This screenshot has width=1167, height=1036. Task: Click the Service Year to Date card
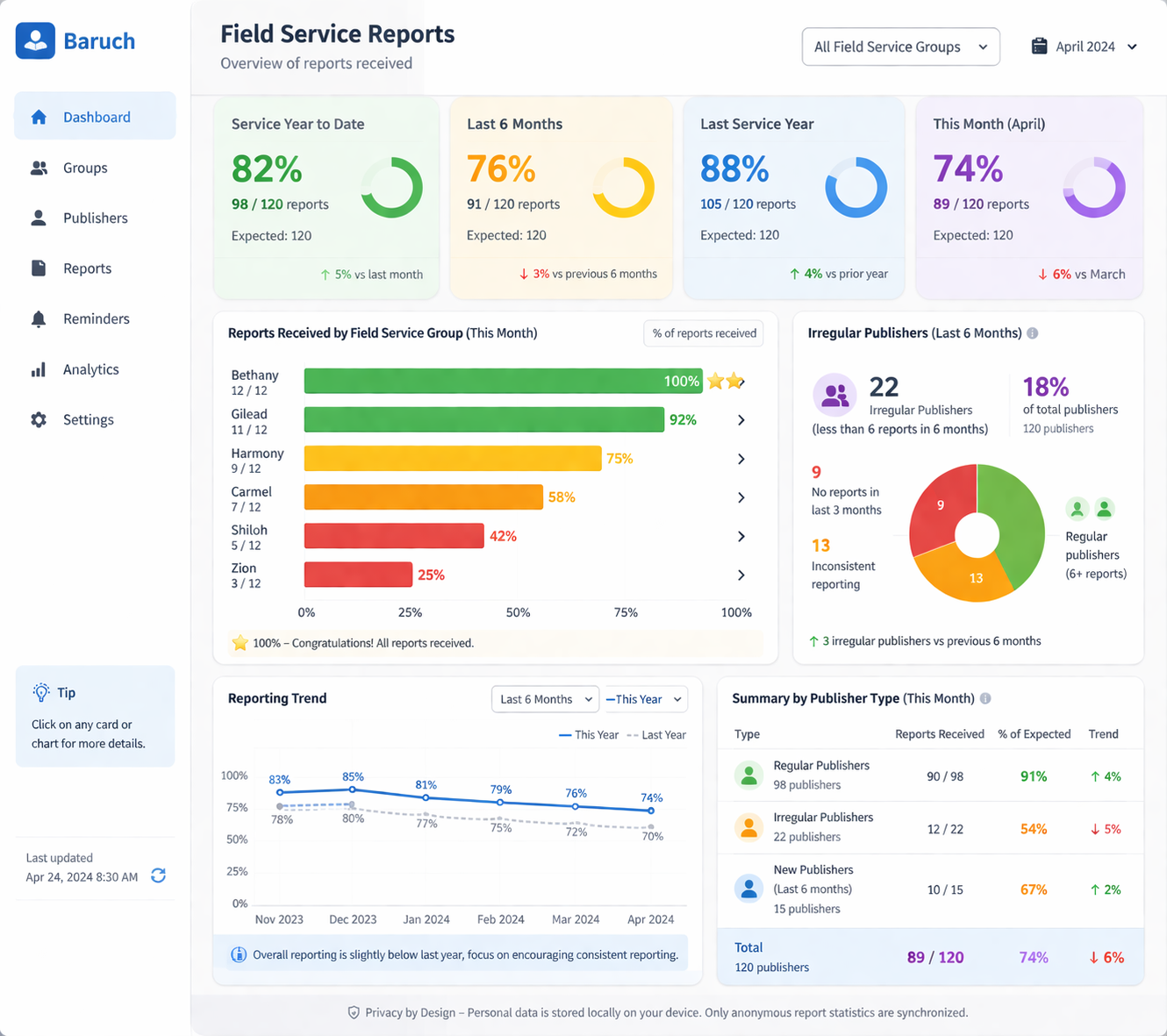click(x=326, y=197)
